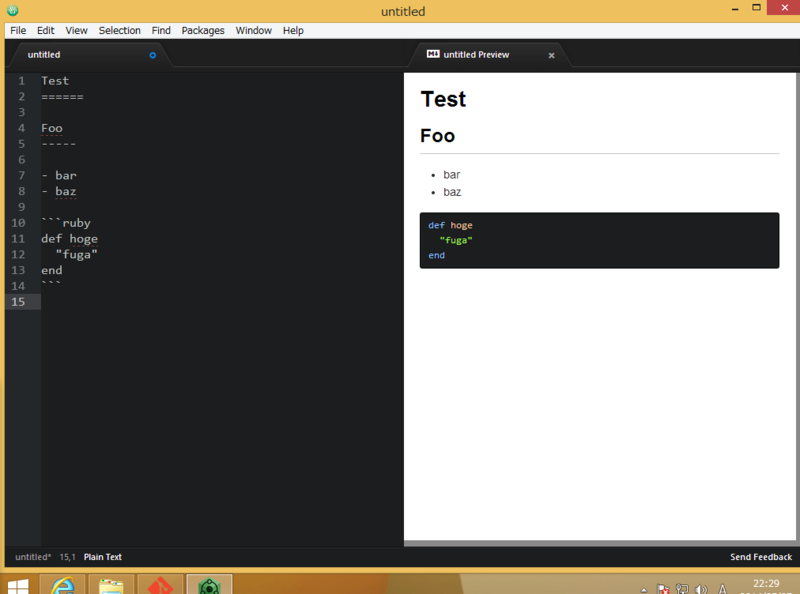Click the '- bar' line in the editor
Image resolution: width=800 pixels, height=594 pixels.
tap(59, 176)
